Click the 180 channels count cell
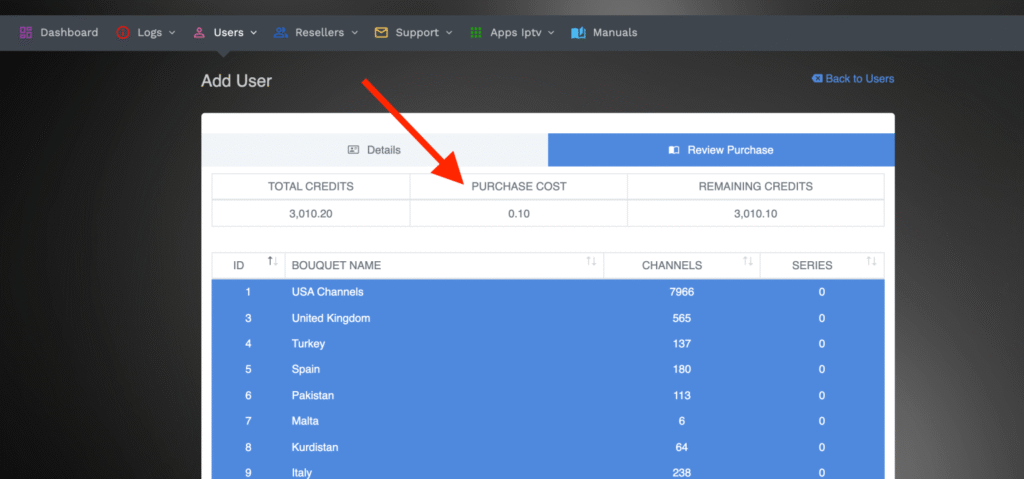 pyautogui.click(x=682, y=369)
